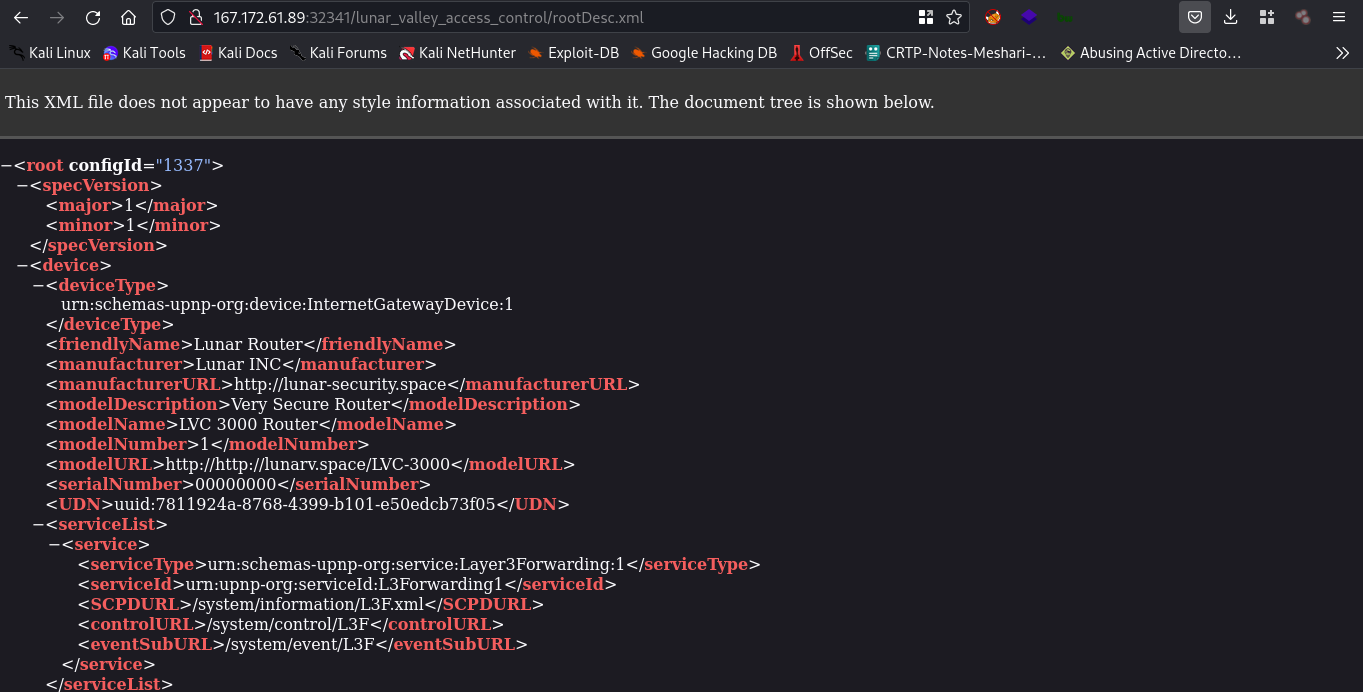
Task: Click the manufacturerURL lunar-security.space line
Action: pos(343,384)
